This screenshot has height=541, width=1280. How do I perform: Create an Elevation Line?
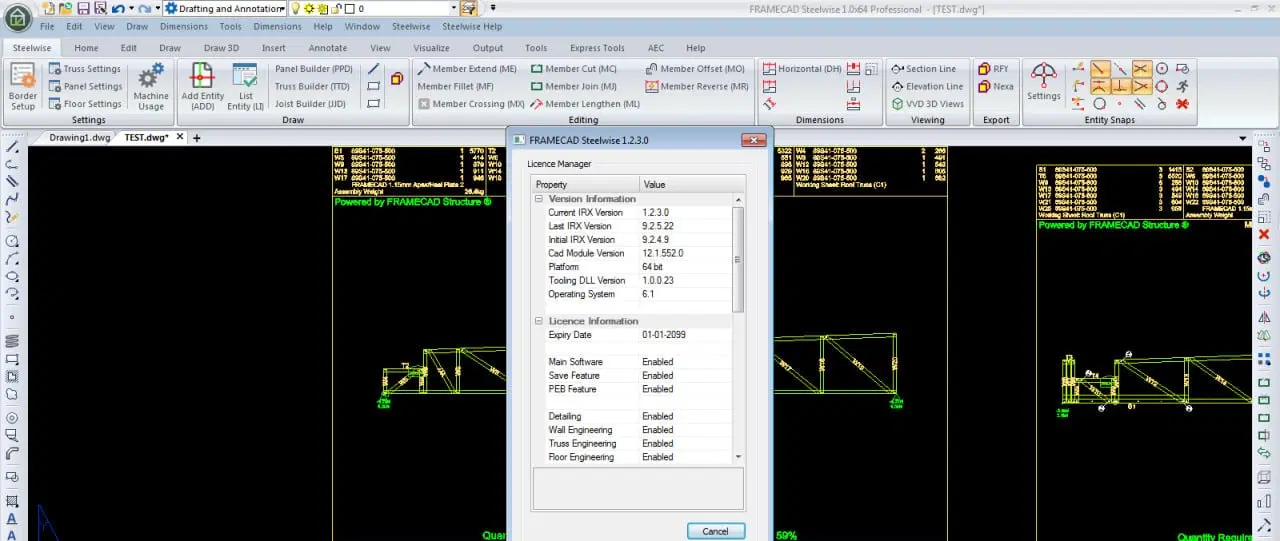(927, 86)
